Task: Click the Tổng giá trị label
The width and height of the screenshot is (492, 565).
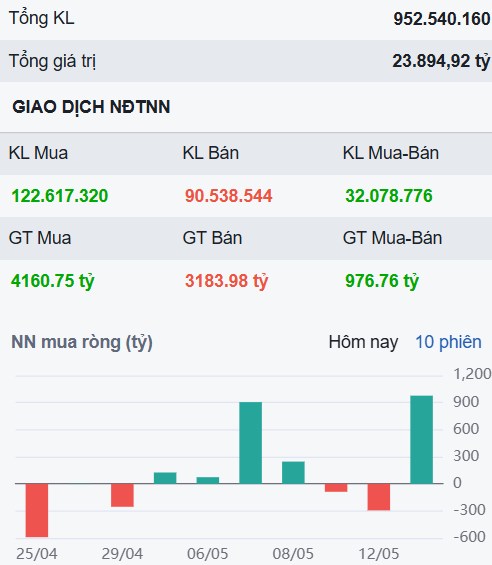Action: 52,61
